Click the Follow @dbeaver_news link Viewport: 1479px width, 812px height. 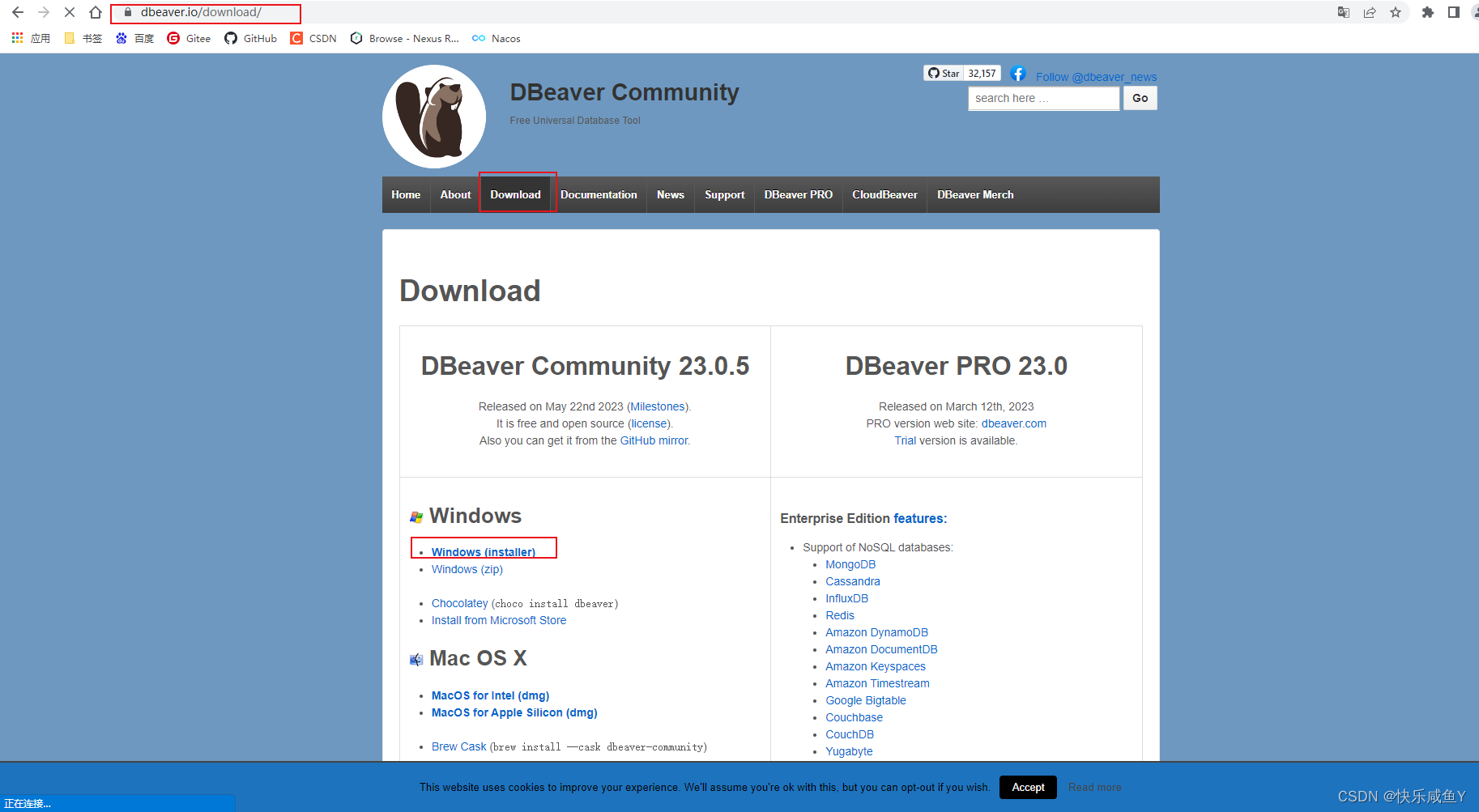point(1096,77)
